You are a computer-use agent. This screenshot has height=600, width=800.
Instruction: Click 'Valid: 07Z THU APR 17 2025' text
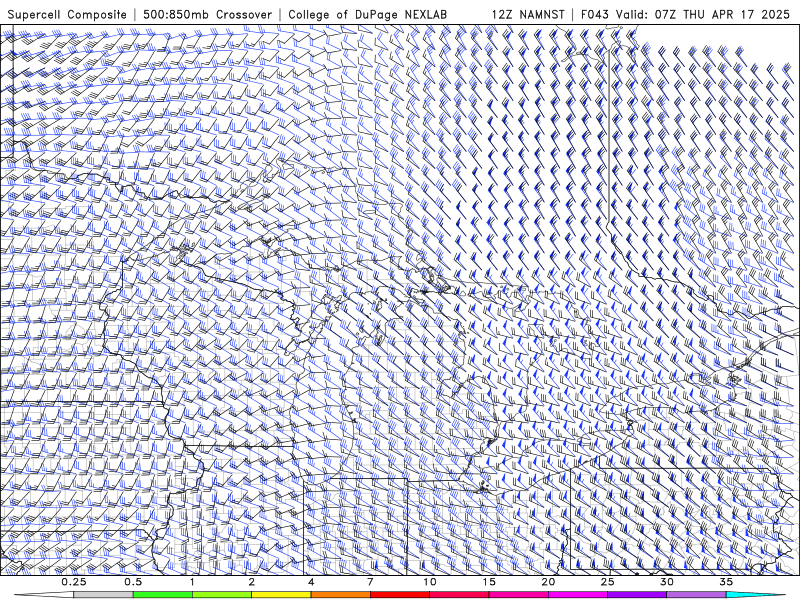click(703, 15)
